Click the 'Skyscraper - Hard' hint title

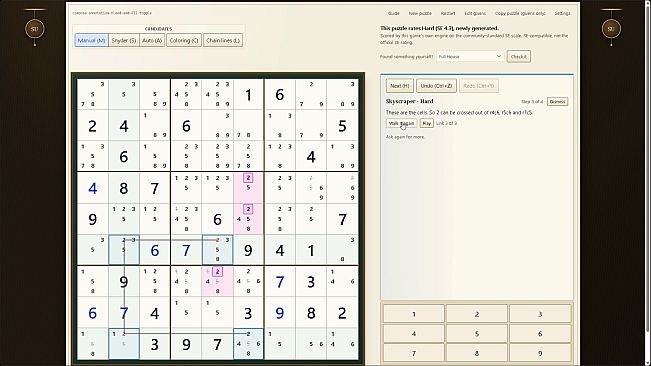tap(409, 101)
